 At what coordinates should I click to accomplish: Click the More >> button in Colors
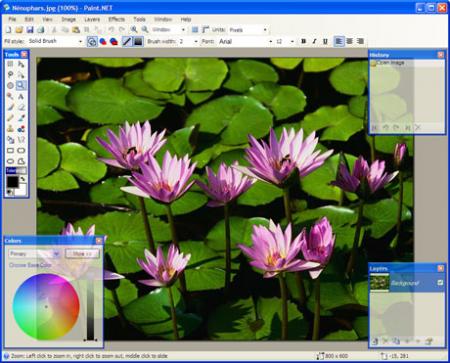[x=82, y=254]
